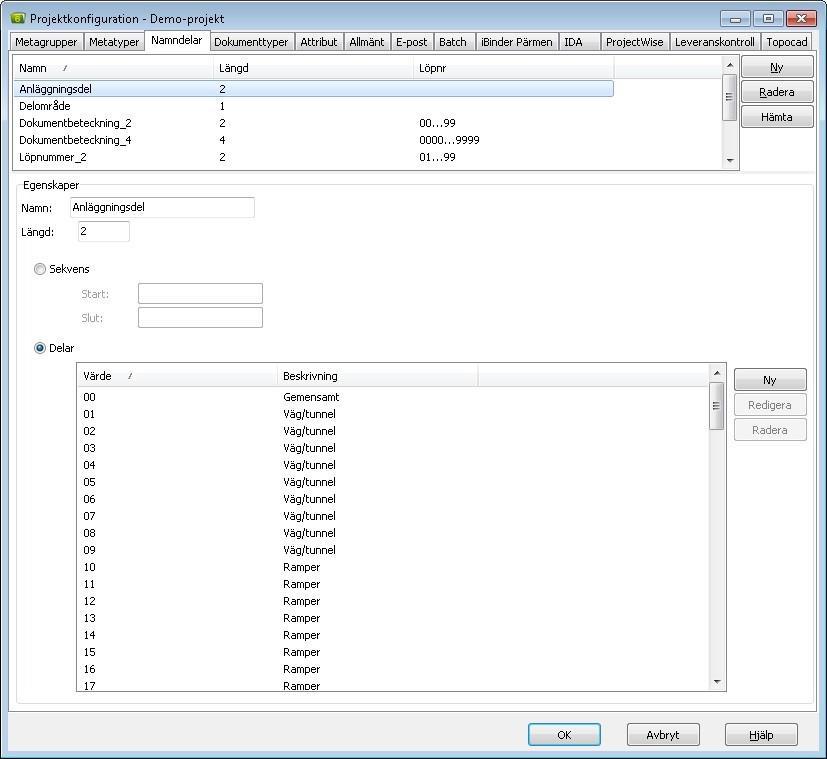The width and height of the screenshot is (827, 759).
Task: Select the Delområde row
Action: click(x=313, y=106)
